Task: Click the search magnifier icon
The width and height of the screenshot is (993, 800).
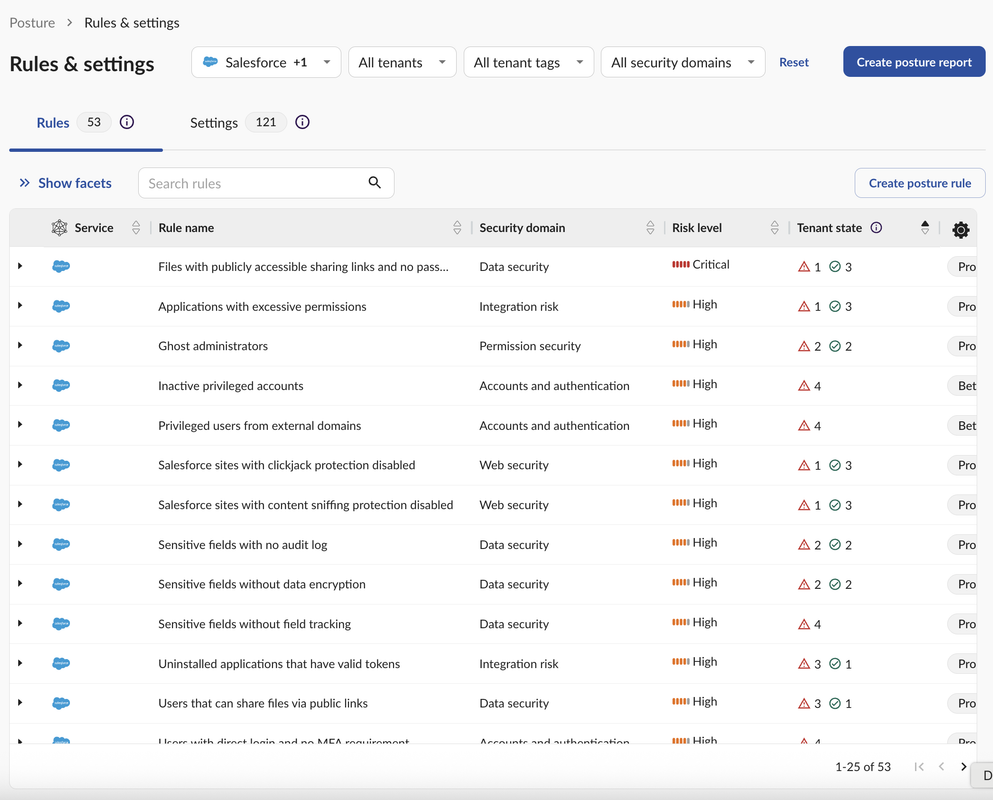Action: (375, 183)
